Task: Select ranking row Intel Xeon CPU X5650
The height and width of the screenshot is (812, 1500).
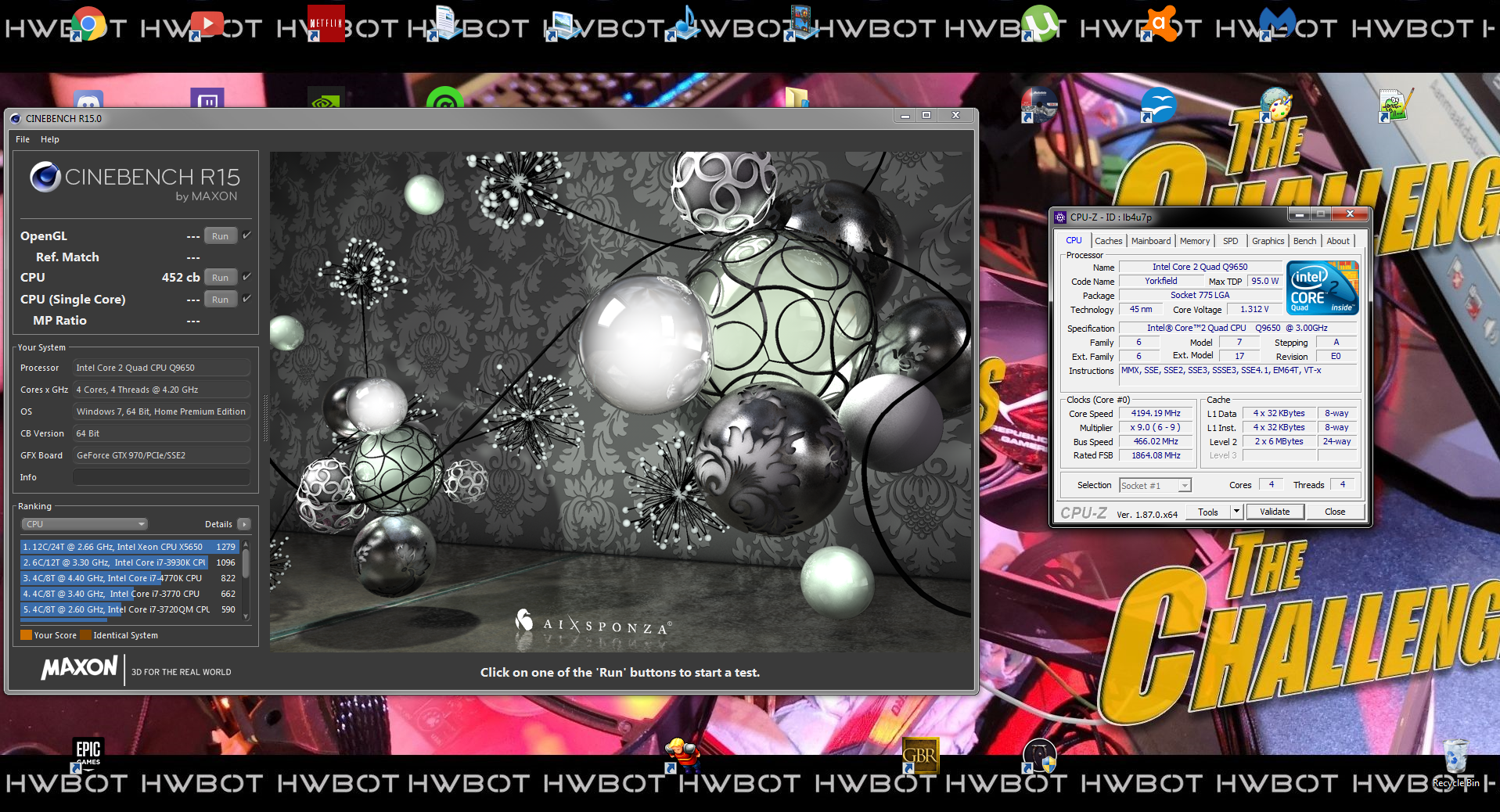Action: [x=129, y=547]
